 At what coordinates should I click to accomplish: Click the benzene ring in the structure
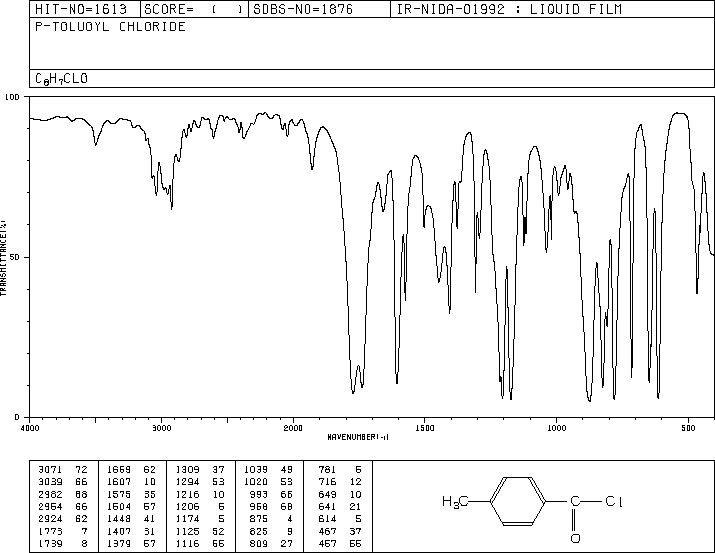click(x=518, y=501)
